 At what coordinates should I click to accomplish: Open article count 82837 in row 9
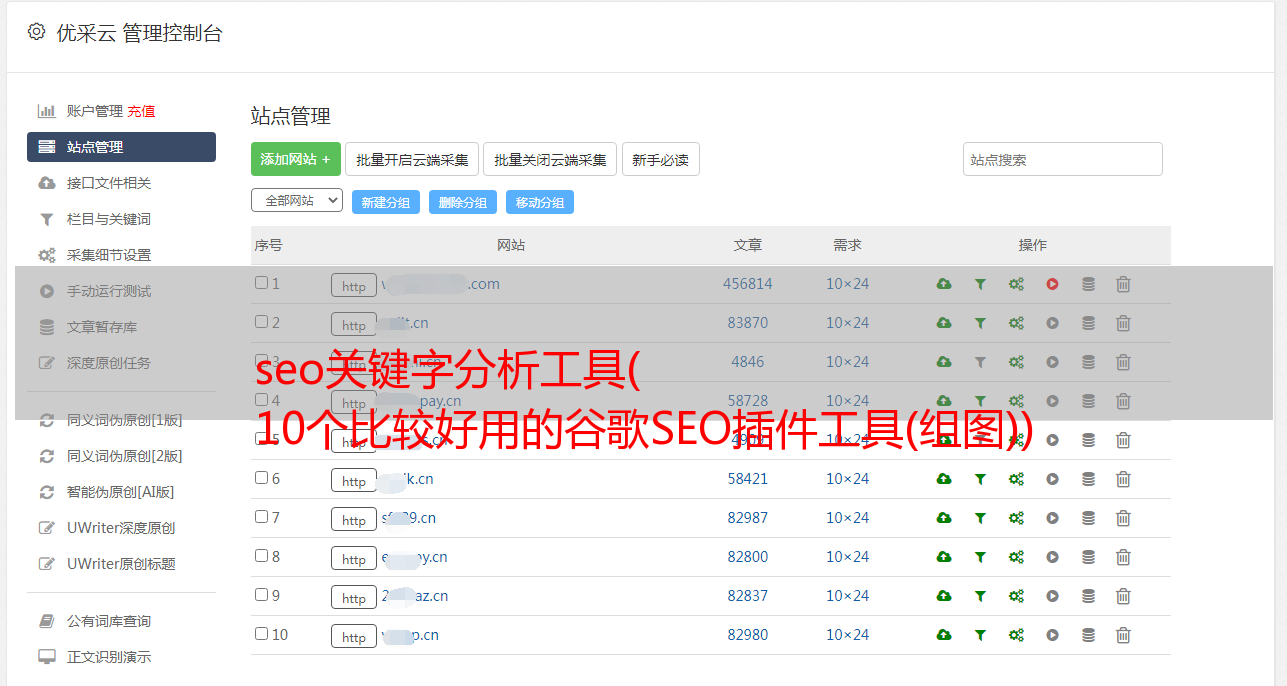[748, 596]
